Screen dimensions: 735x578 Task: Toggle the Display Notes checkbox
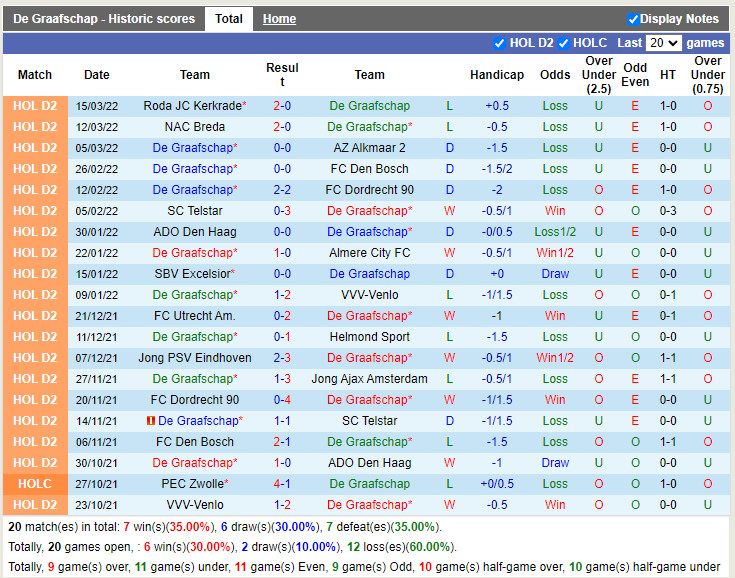coord(633,19)
